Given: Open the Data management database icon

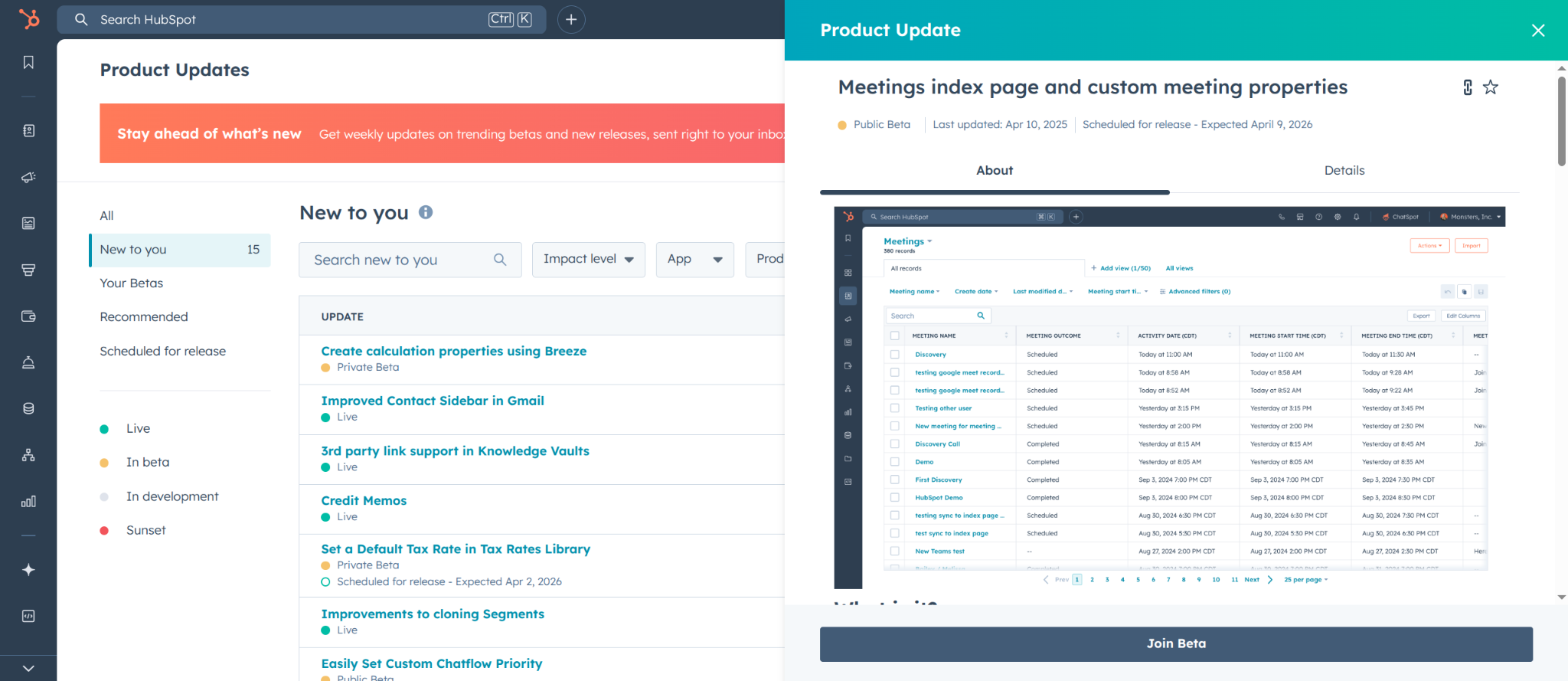Looking at the screenshot, I should click(x=28, y=408).
